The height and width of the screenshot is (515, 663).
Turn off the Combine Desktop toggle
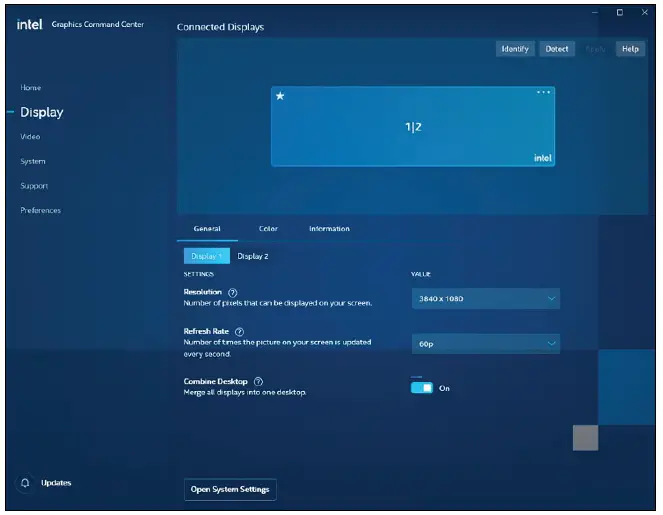click(x=422, y=388)
